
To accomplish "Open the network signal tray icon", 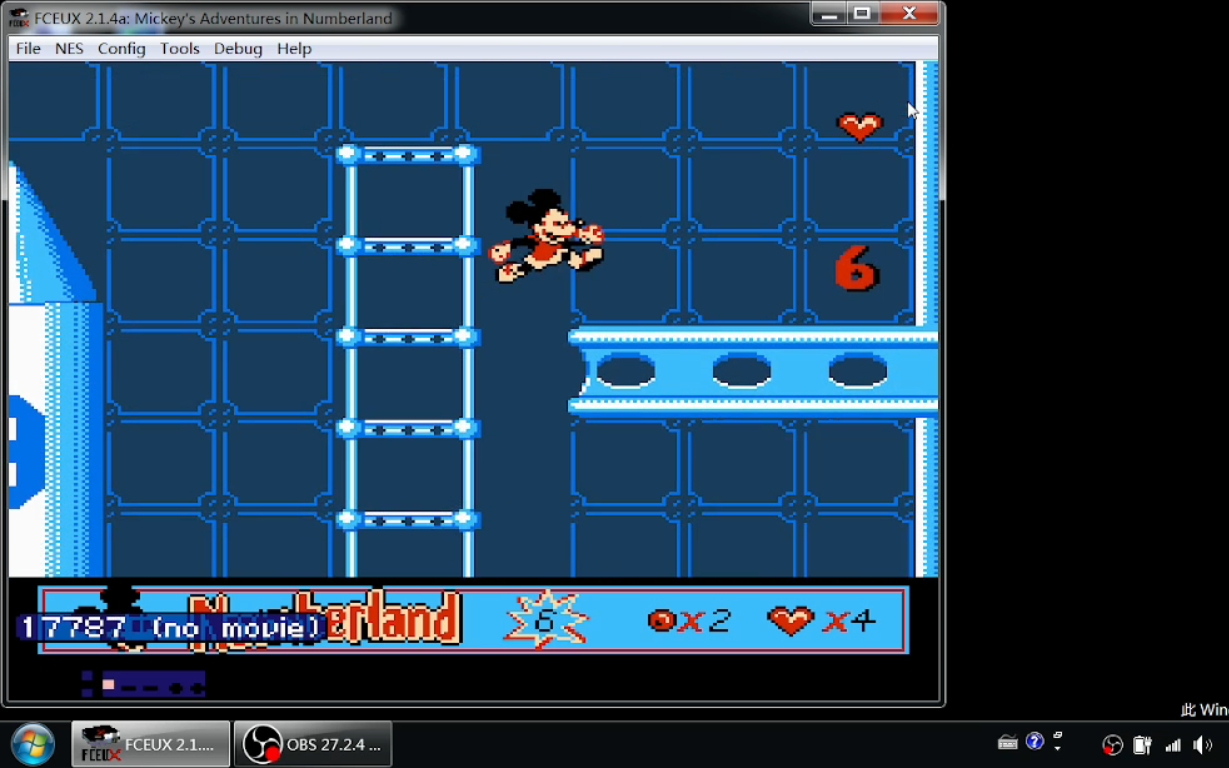I will pyautogui.click(x=1173, y=745).
